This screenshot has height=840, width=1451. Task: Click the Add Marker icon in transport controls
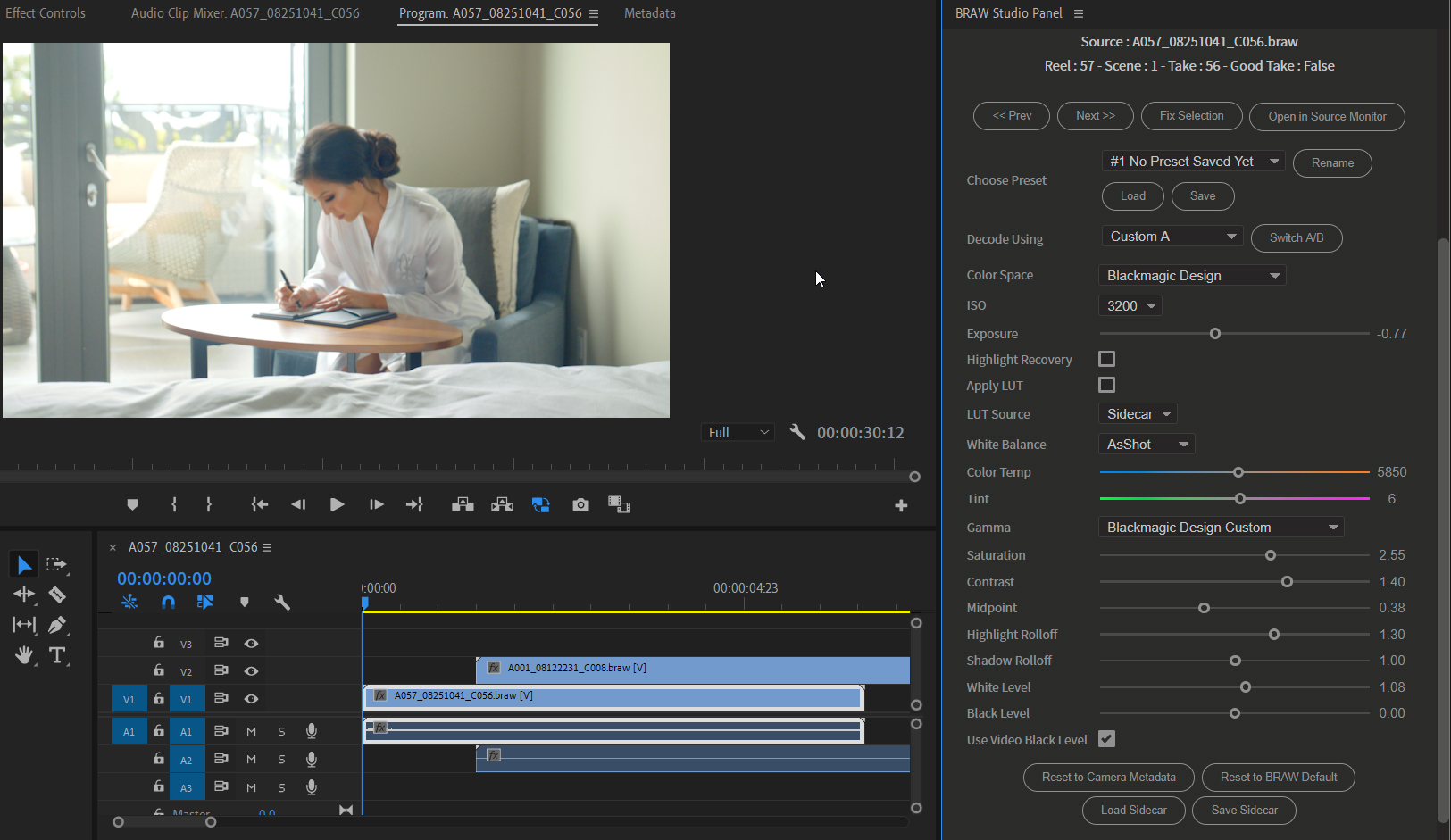coord(132,504)
